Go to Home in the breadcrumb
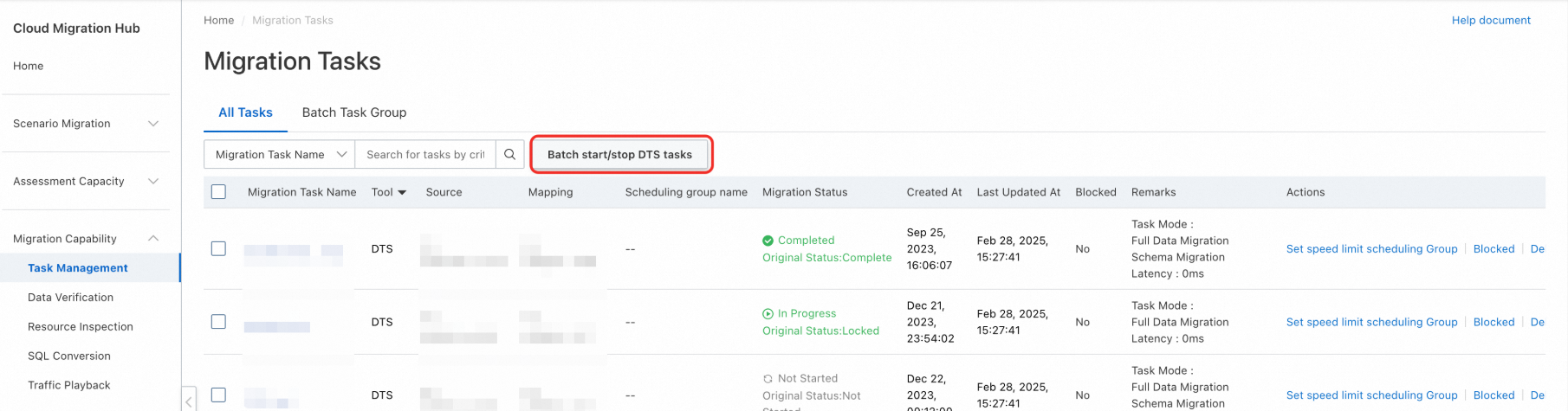This screenshot has width=1568, height=411. [218, 20]
